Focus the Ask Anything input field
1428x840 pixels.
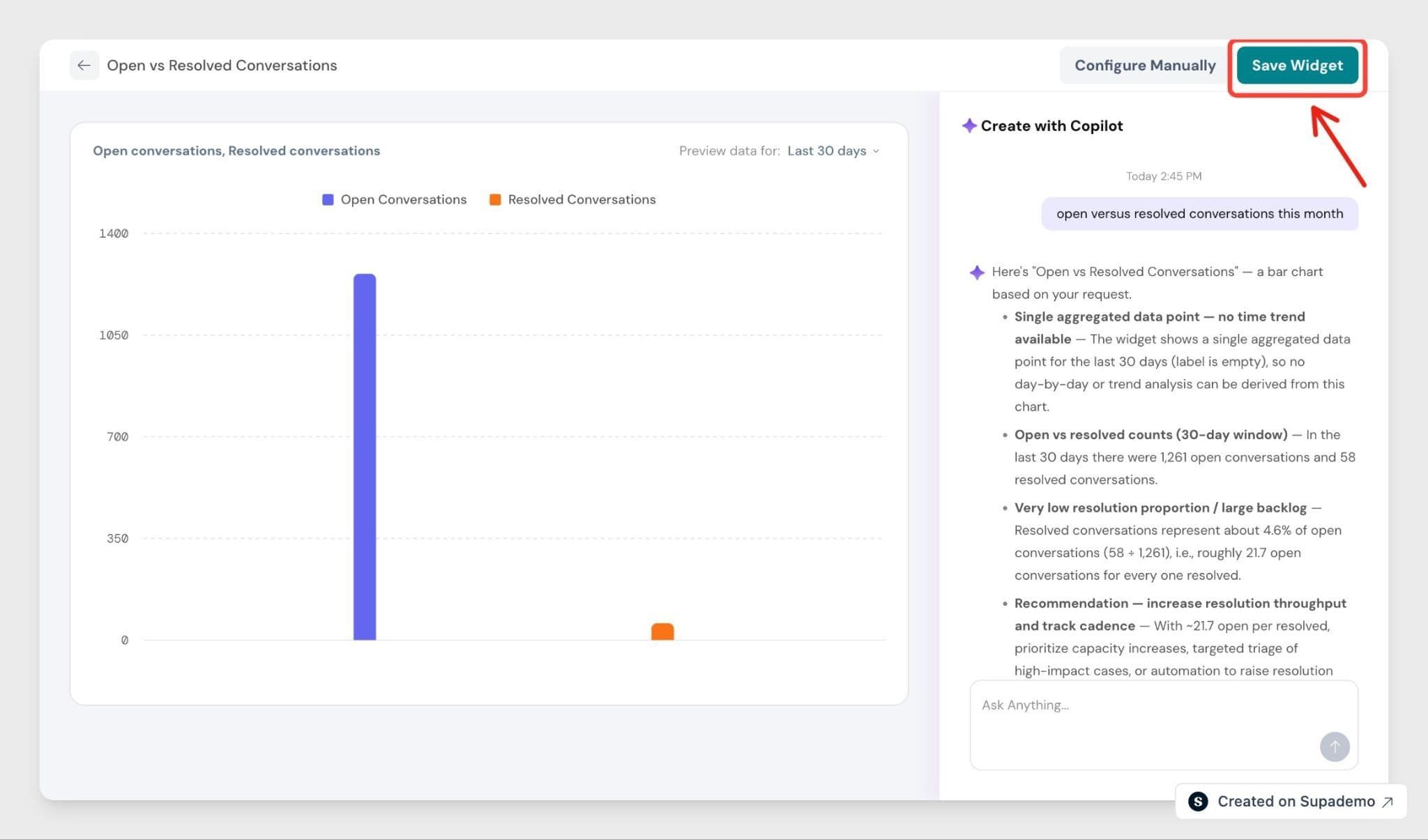pyautogui.click(x=1164, y=725)
